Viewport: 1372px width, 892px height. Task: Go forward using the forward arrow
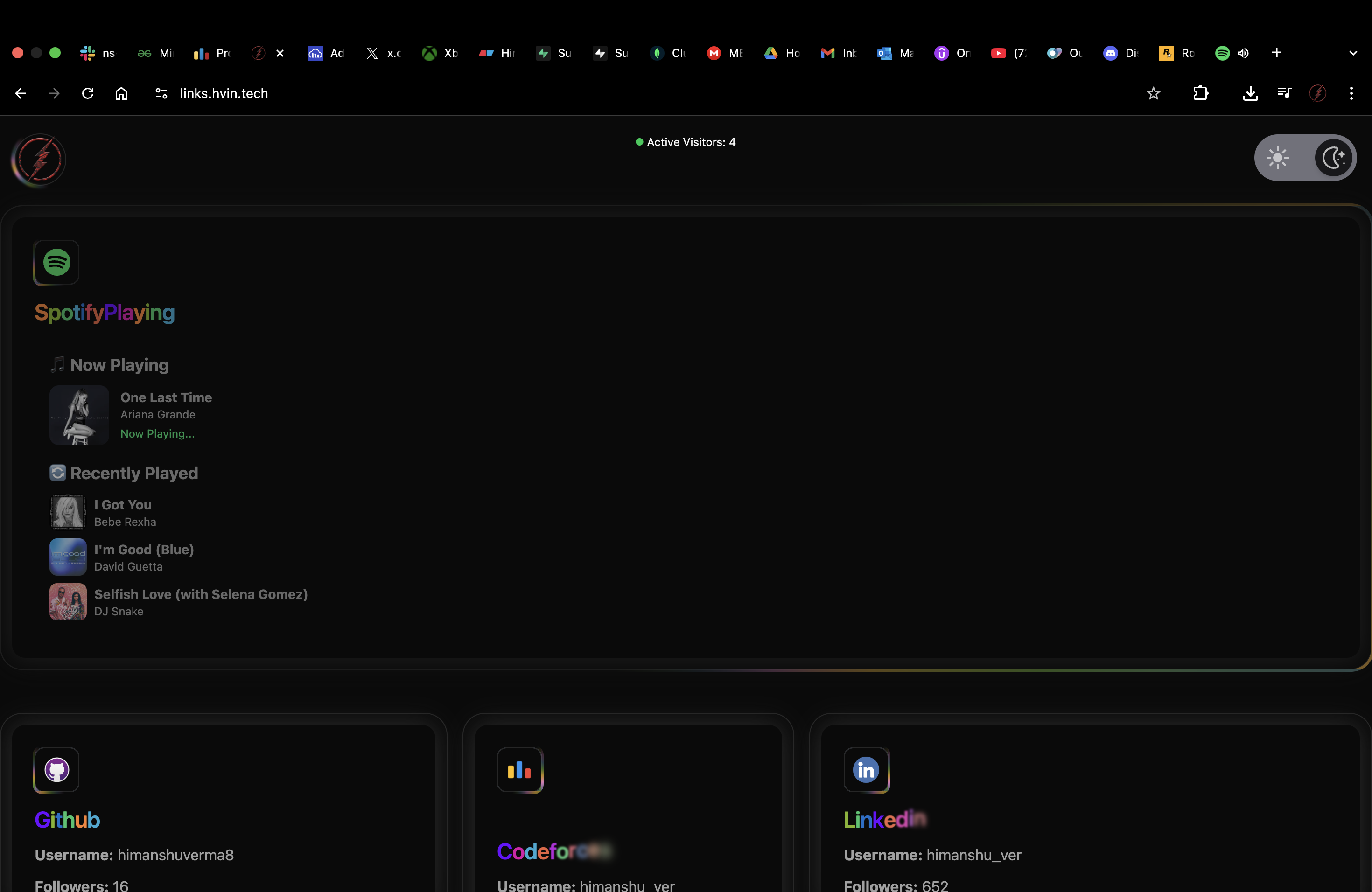coord(54,93)
